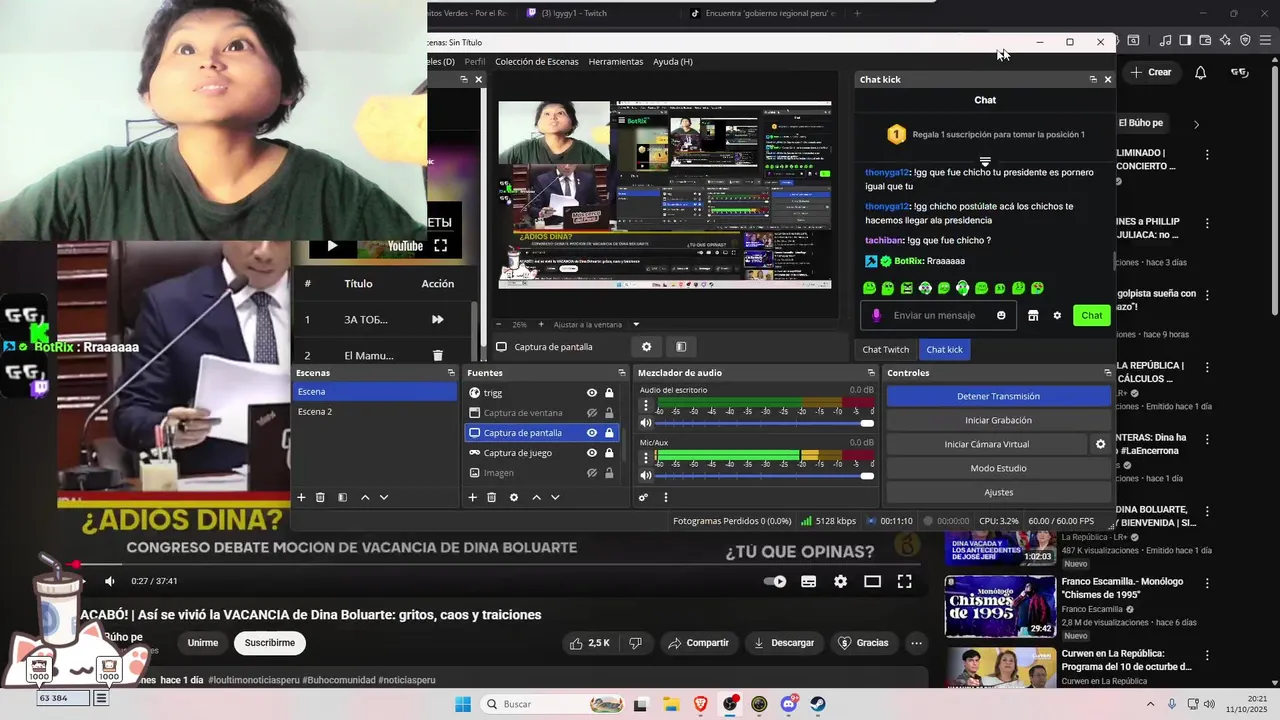The image size is (1280, 720).
Task: Add a new scene with plus icon
Action: 302,497
